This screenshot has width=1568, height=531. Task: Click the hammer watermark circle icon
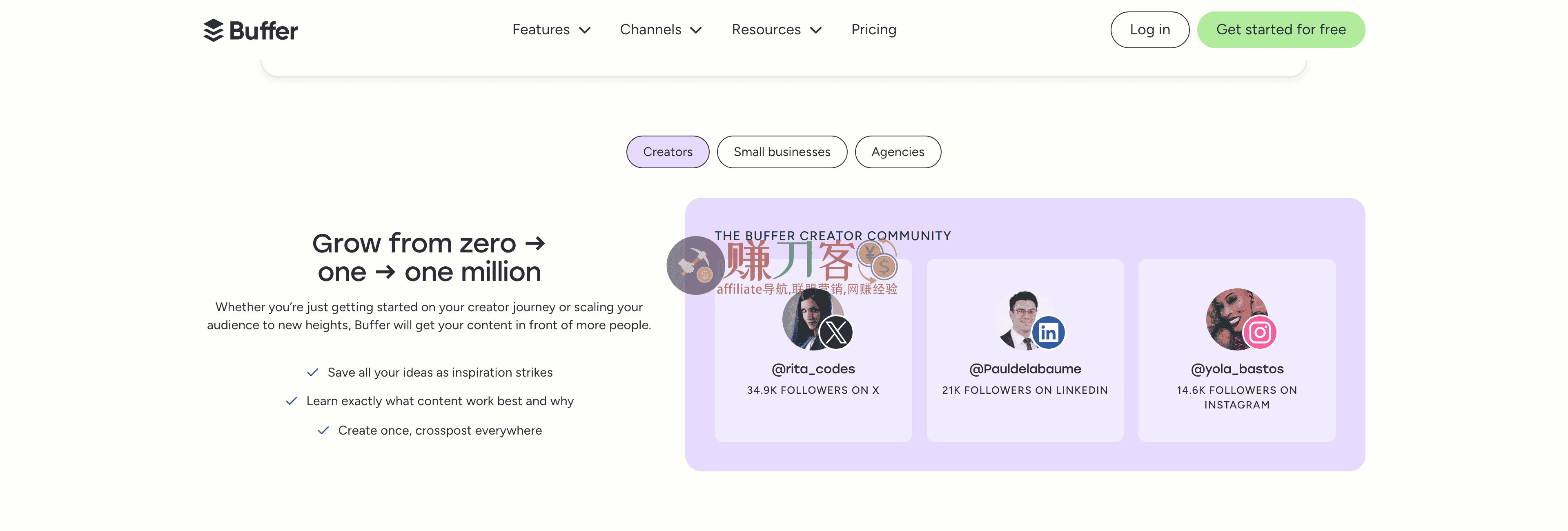click(695, 265)
